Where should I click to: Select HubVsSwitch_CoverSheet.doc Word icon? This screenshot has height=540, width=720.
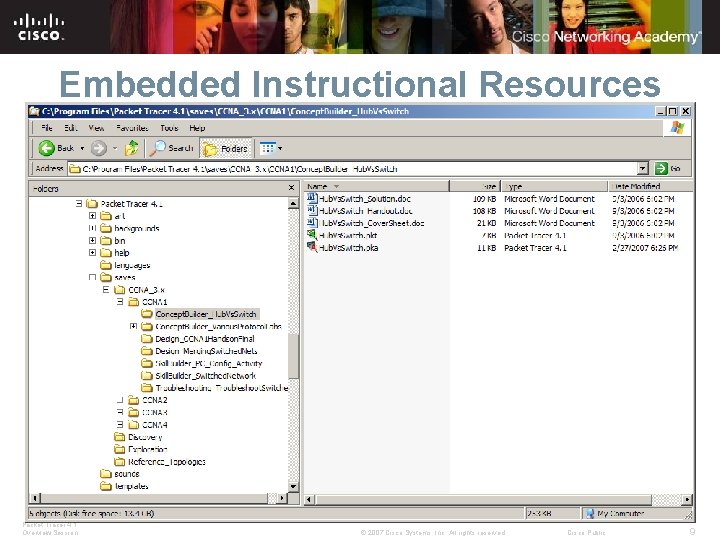[312, 223]
